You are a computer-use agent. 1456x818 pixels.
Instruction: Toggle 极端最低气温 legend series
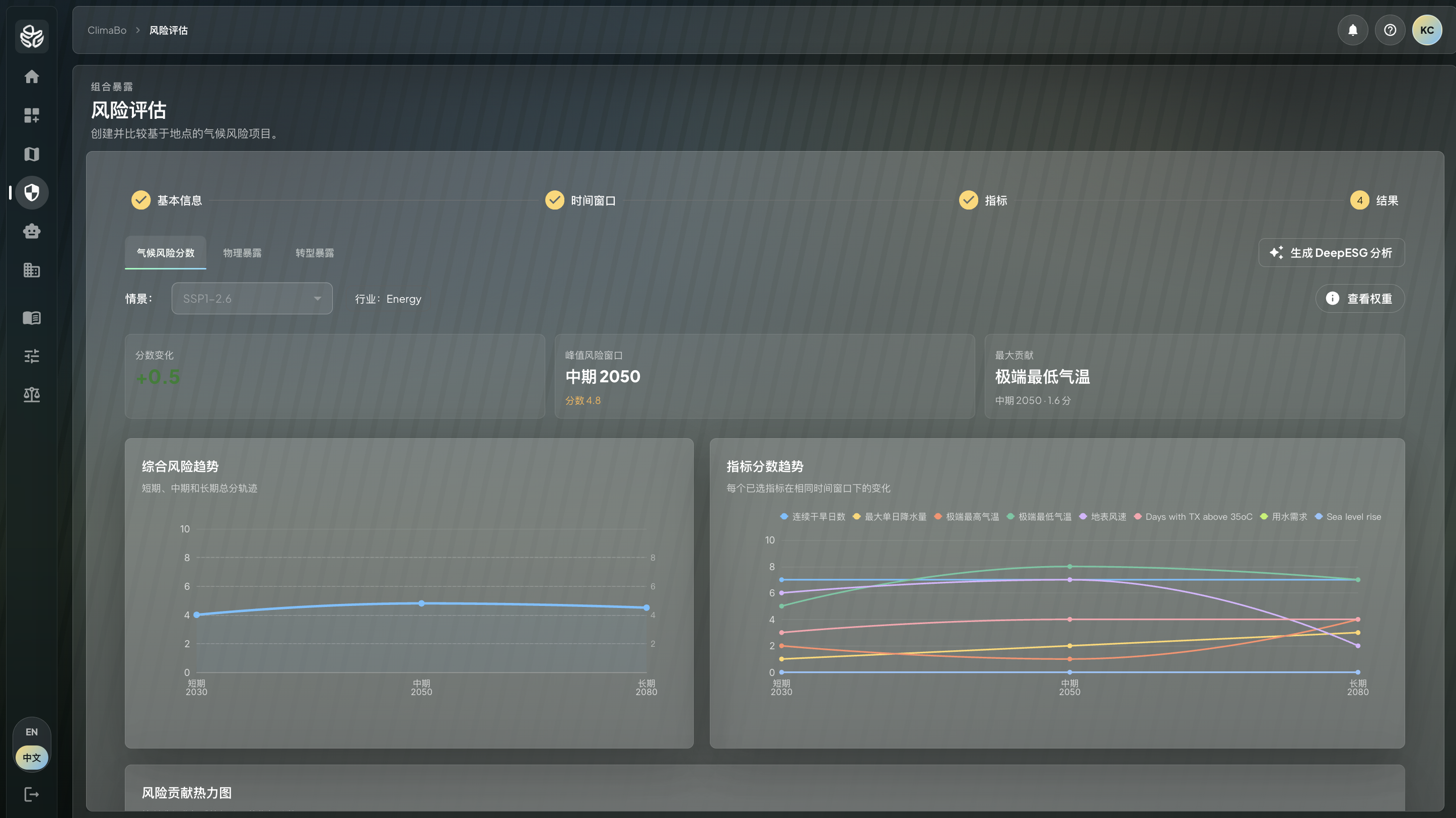coord(1039,517)
